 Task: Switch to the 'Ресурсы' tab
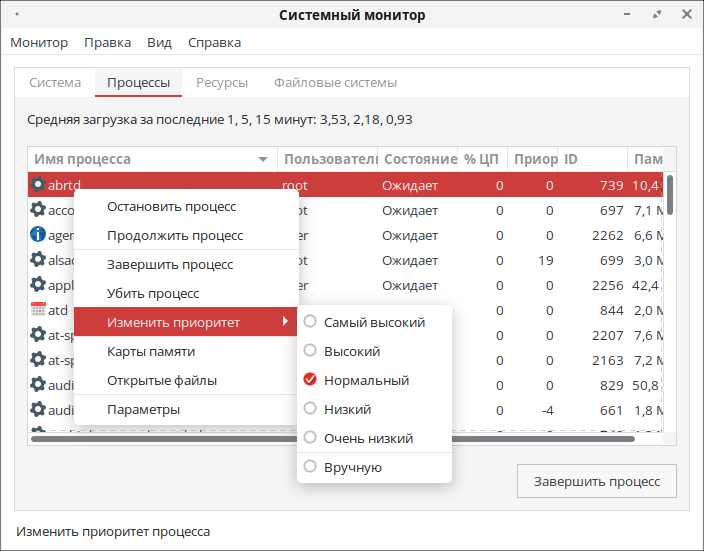(222, 83)
